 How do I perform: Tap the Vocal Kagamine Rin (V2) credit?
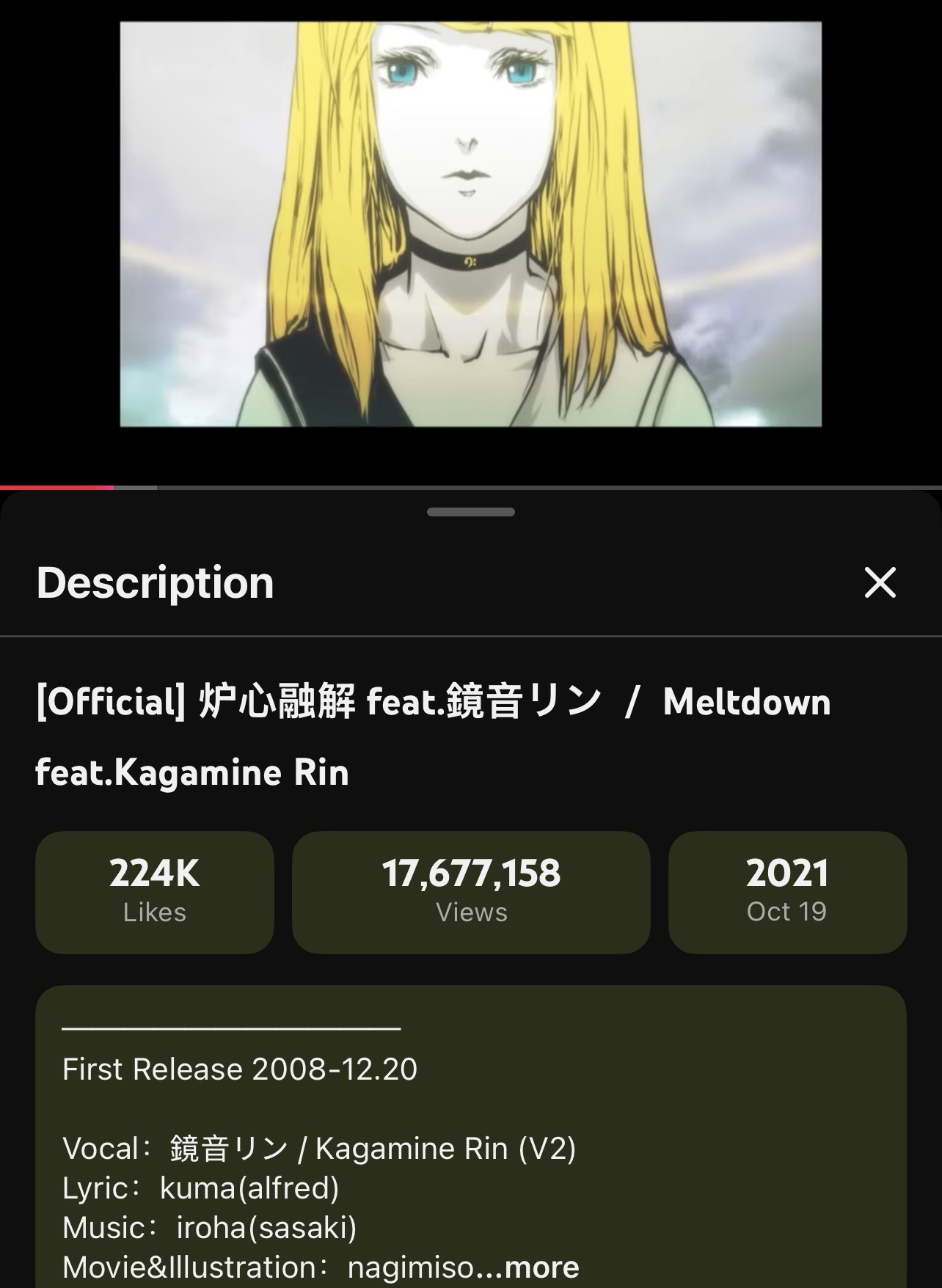click(319, 1148)
